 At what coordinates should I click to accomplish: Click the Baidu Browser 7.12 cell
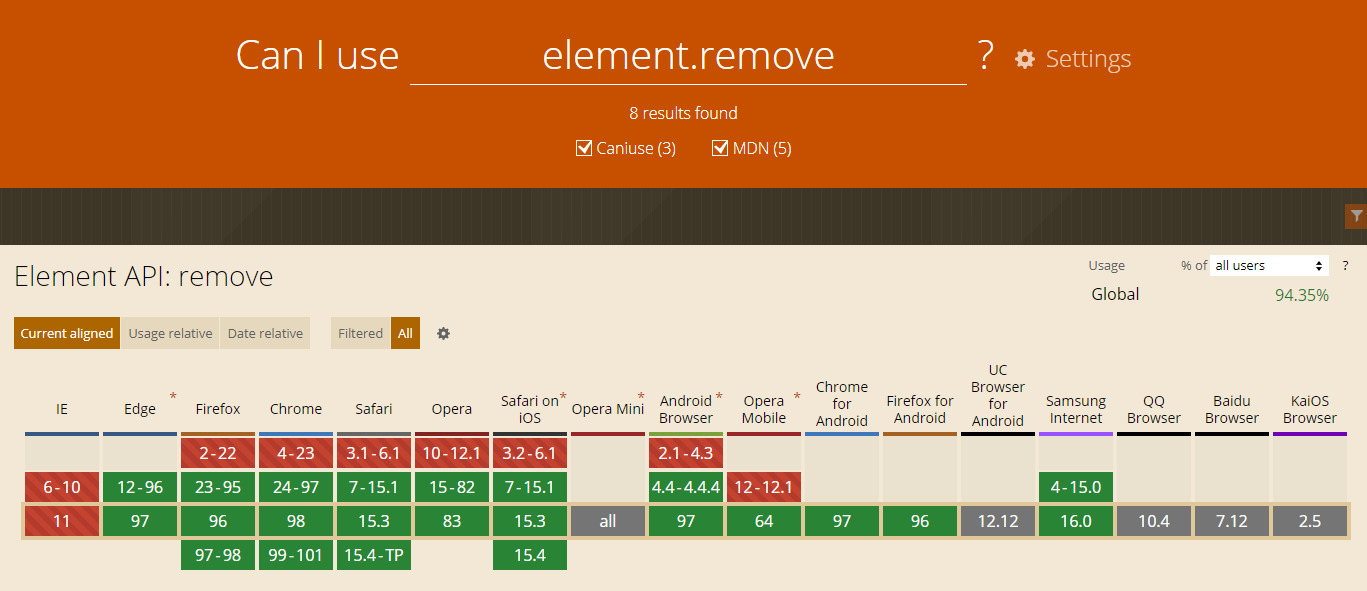(1232, 521)
